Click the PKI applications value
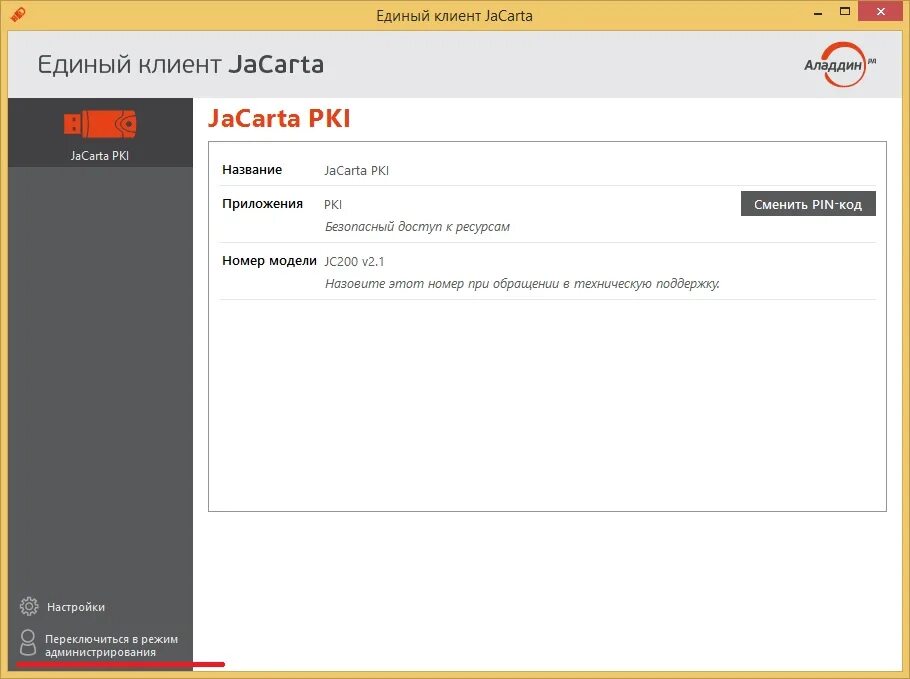This screenshot has width=910, height=679. point(333,205)
